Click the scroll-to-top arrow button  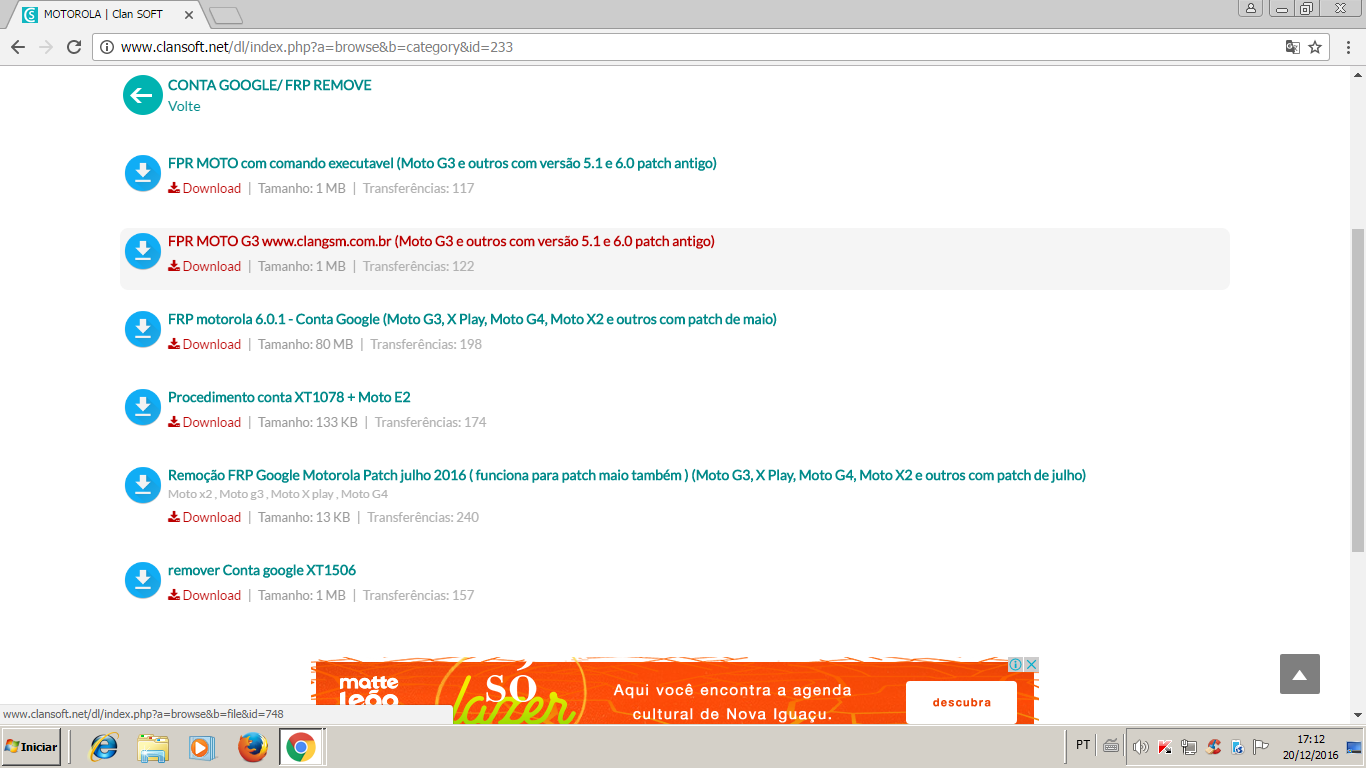point(1300,674)
